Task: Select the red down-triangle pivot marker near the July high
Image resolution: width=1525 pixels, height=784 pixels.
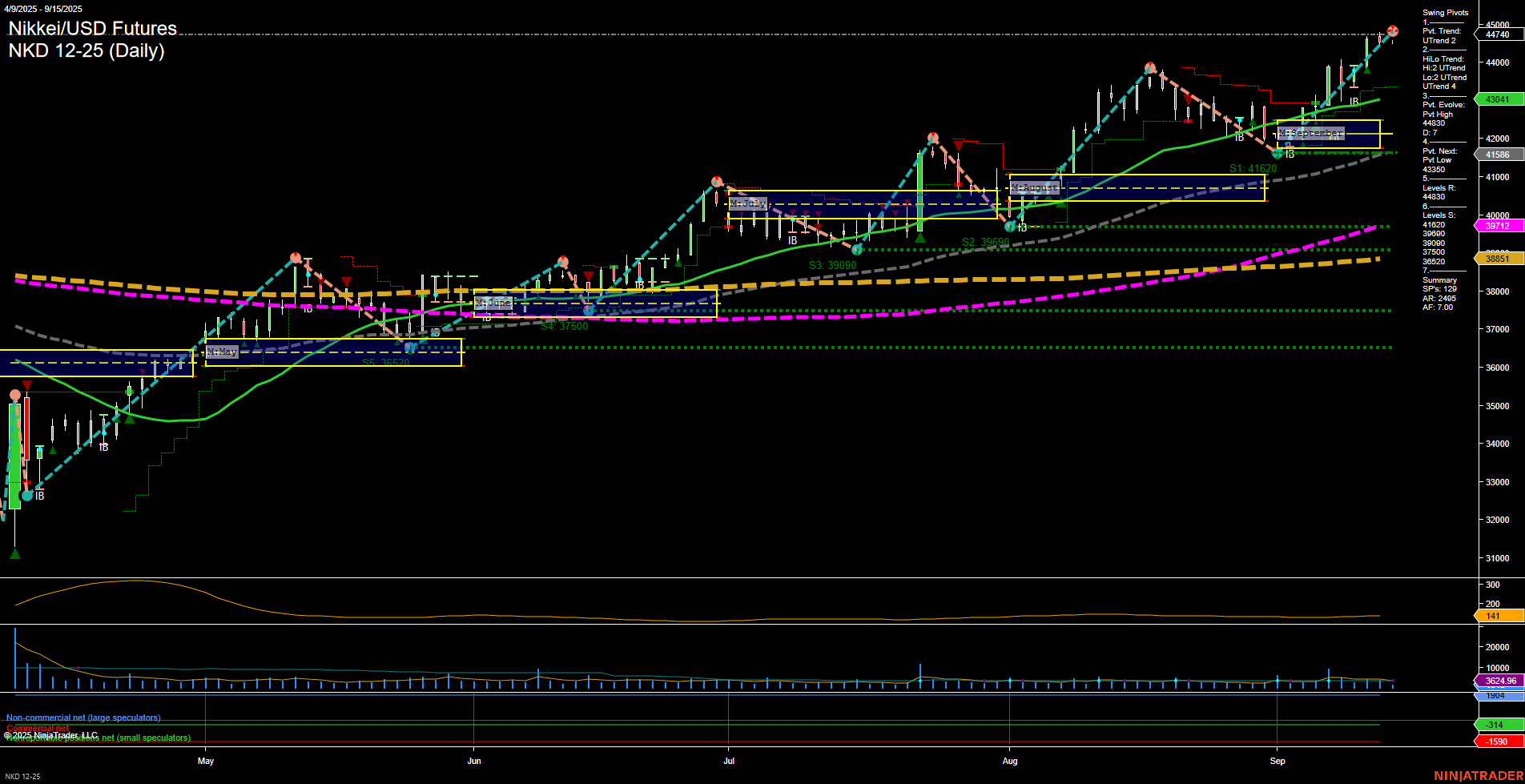Action: pos(959,147)
